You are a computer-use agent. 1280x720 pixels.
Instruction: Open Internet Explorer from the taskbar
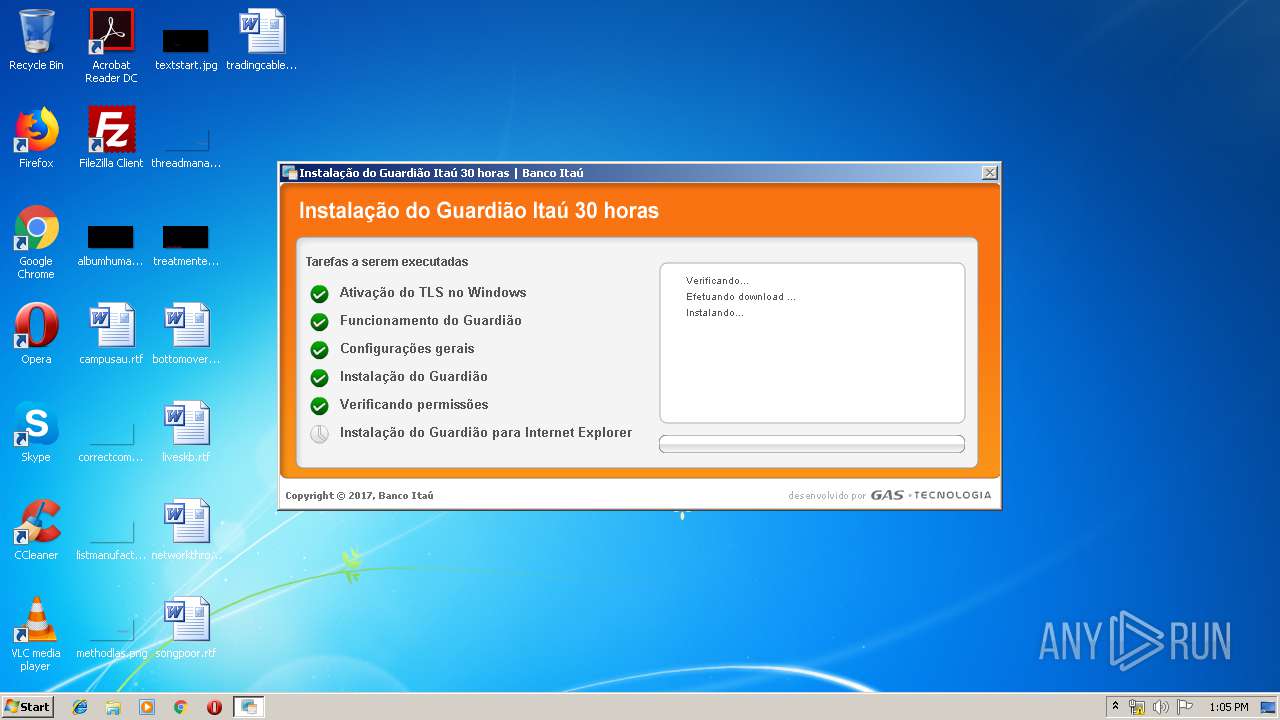tap(80, 707)
